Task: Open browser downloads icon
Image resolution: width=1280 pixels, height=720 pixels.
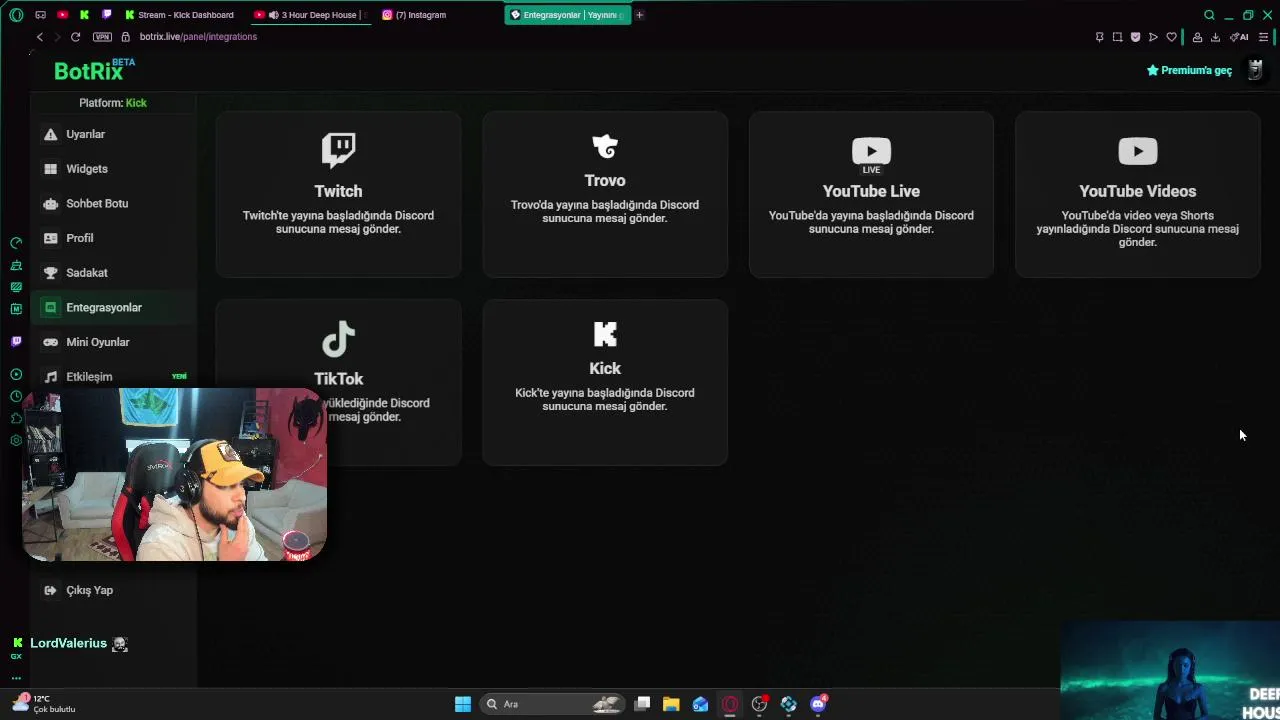Action: click(x=1215, y=37)
